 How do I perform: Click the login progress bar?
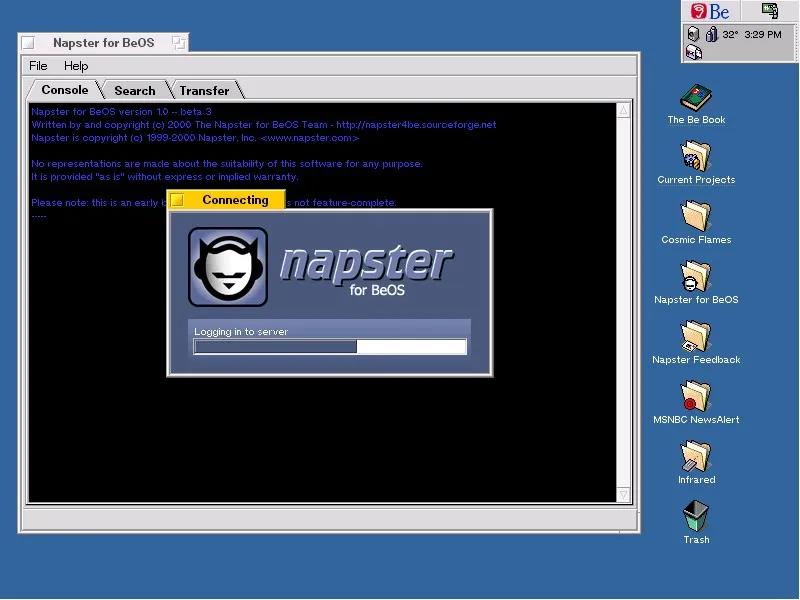(330, 347)
